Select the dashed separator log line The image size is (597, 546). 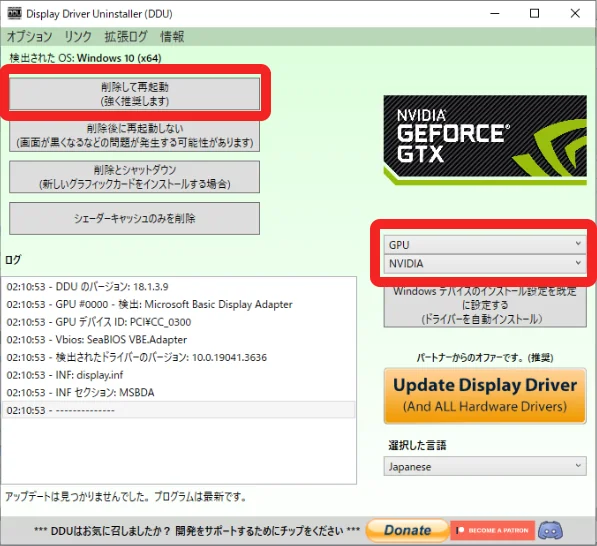[179, 410]
